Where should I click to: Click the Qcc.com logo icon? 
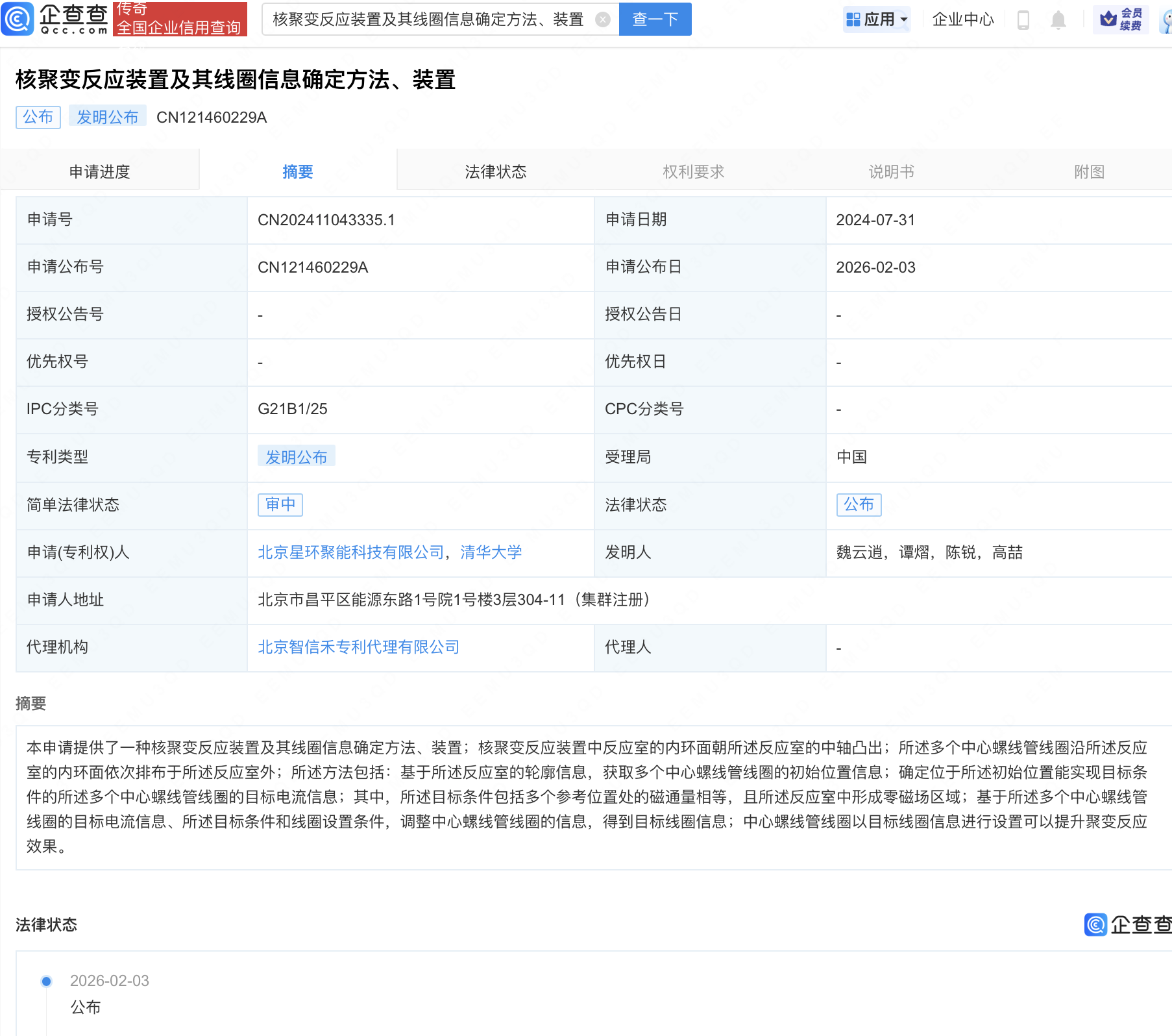pos(18,19)
